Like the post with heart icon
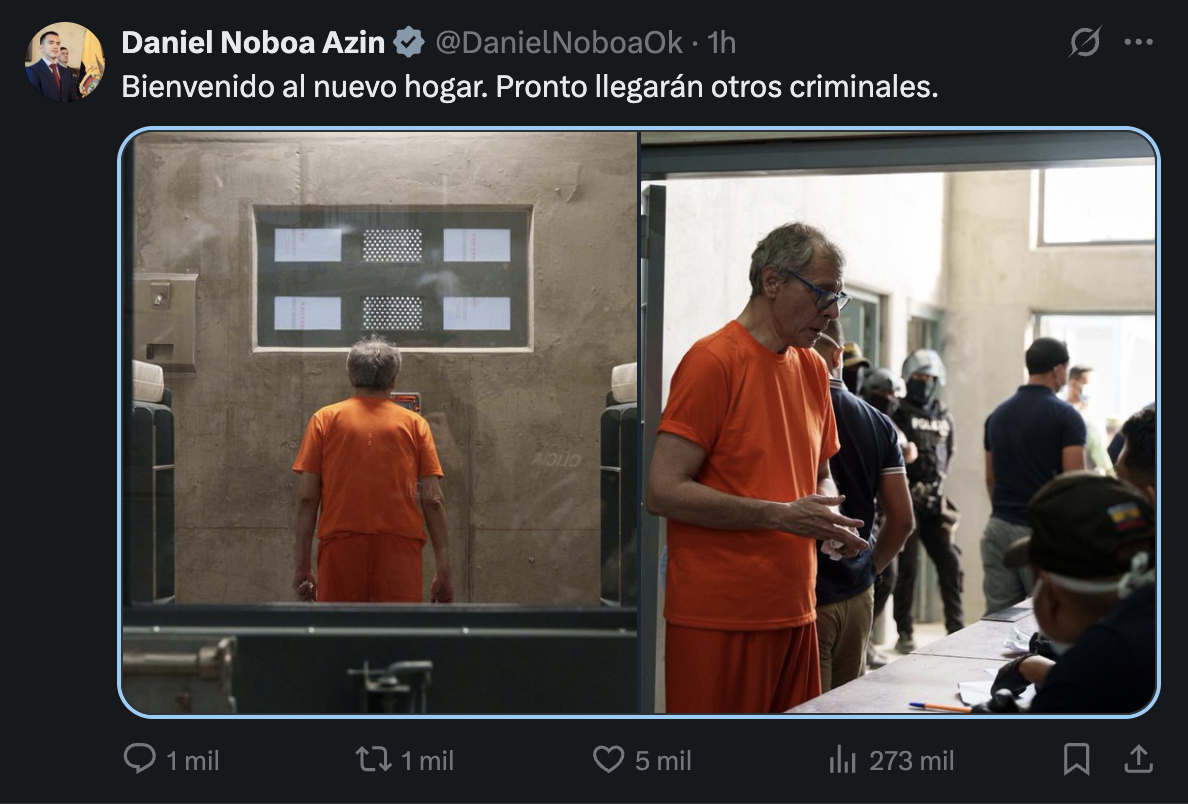This screenshot has width=1188, height=804. [x=608, y=759]
